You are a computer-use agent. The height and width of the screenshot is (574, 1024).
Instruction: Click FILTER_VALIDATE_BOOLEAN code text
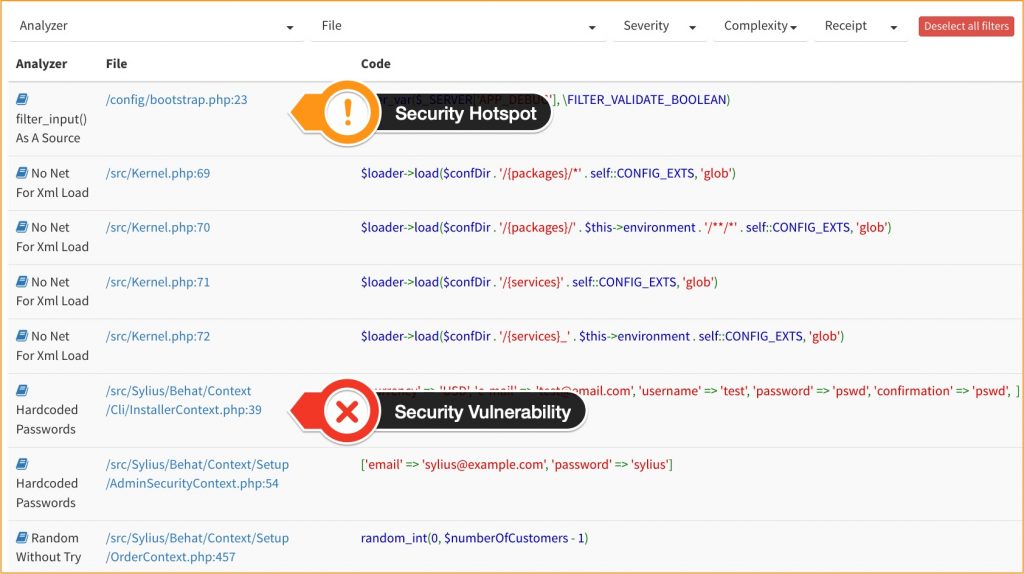(x=647, y=99)
